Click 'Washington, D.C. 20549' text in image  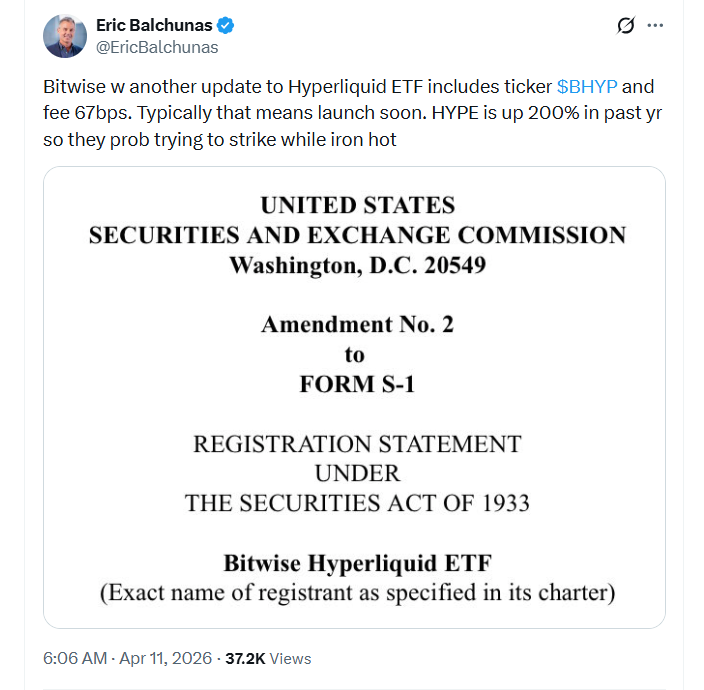pyautogui.click(x=357, y=265)
